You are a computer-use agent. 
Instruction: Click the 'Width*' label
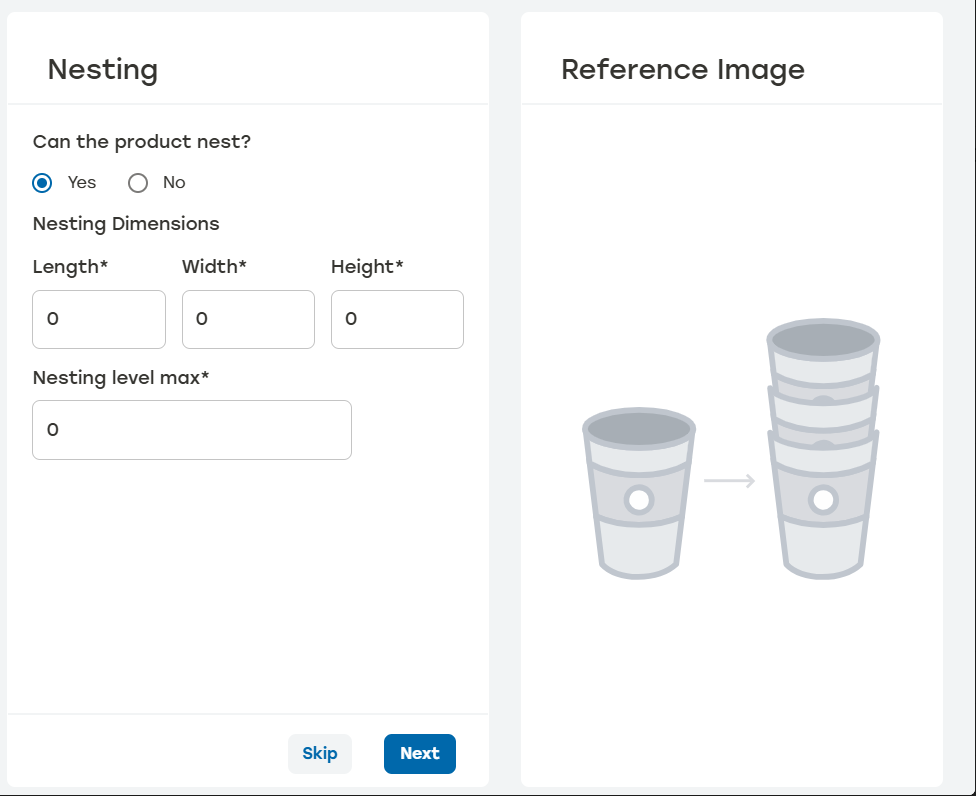coord(214,267)
